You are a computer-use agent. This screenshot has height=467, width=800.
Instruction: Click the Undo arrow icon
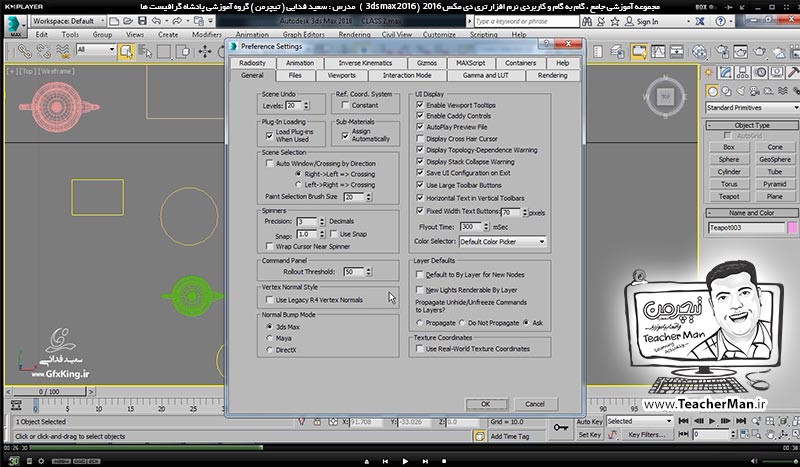(156, 21)
